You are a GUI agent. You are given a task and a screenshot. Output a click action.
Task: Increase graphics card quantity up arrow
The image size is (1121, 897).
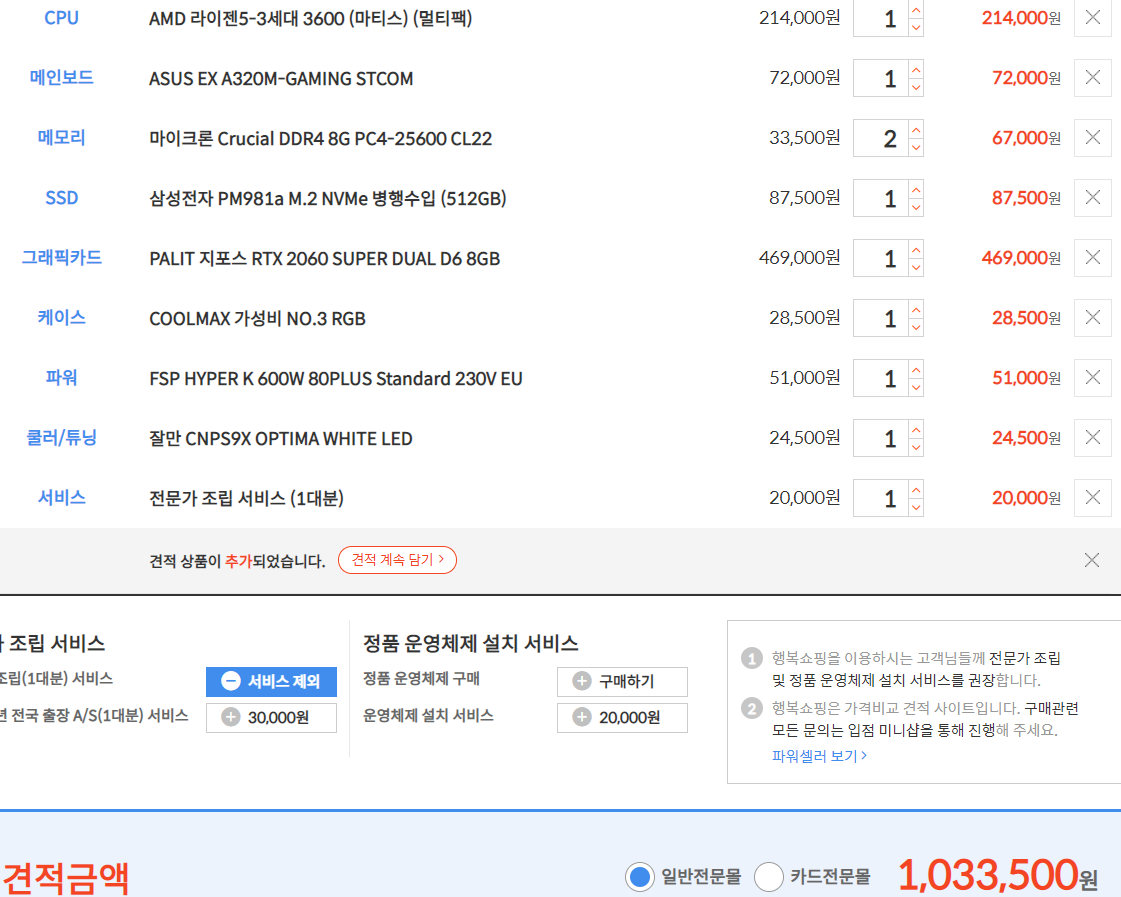point(916,249)
